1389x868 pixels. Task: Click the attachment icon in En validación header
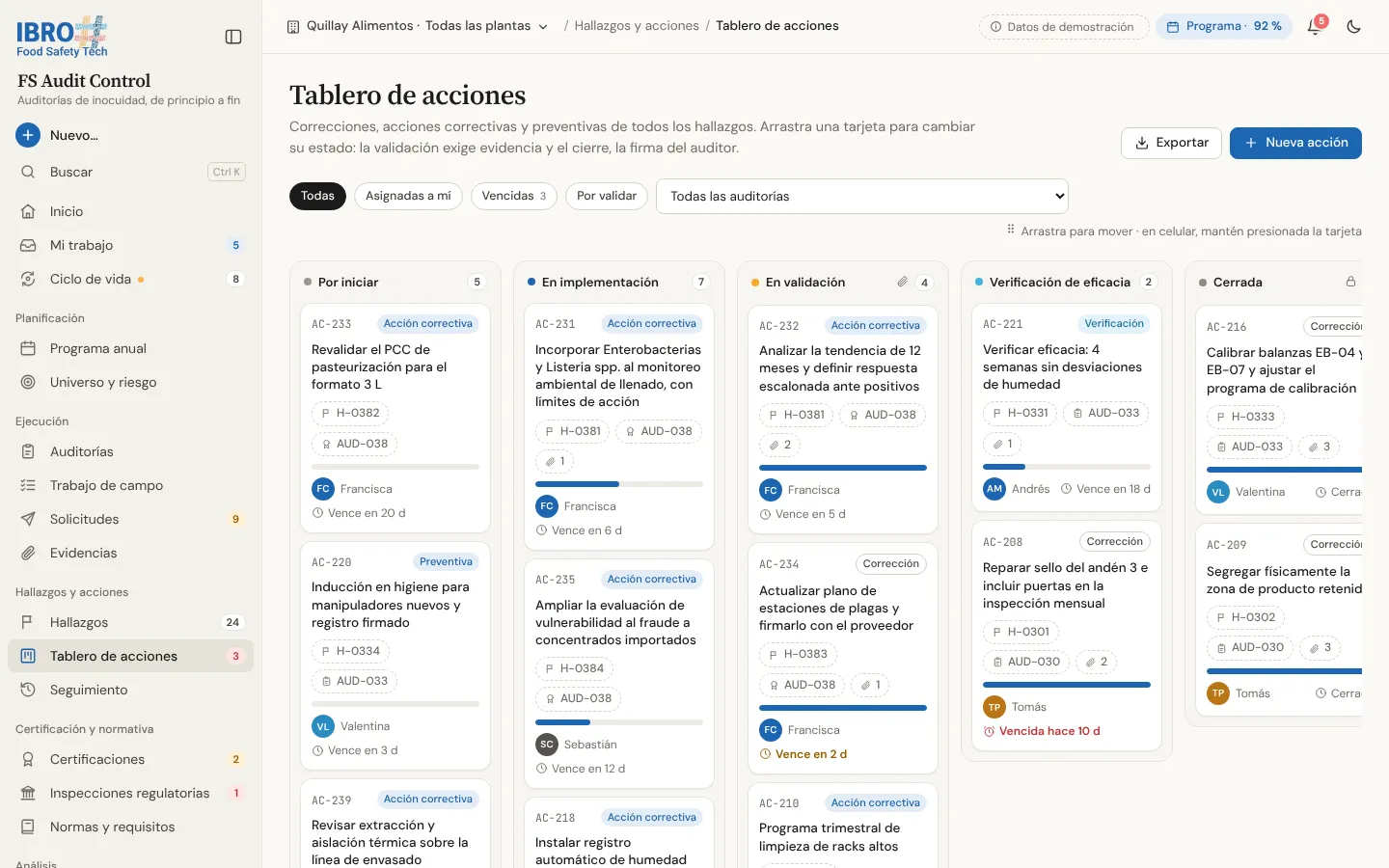click(x=902, y=282)
